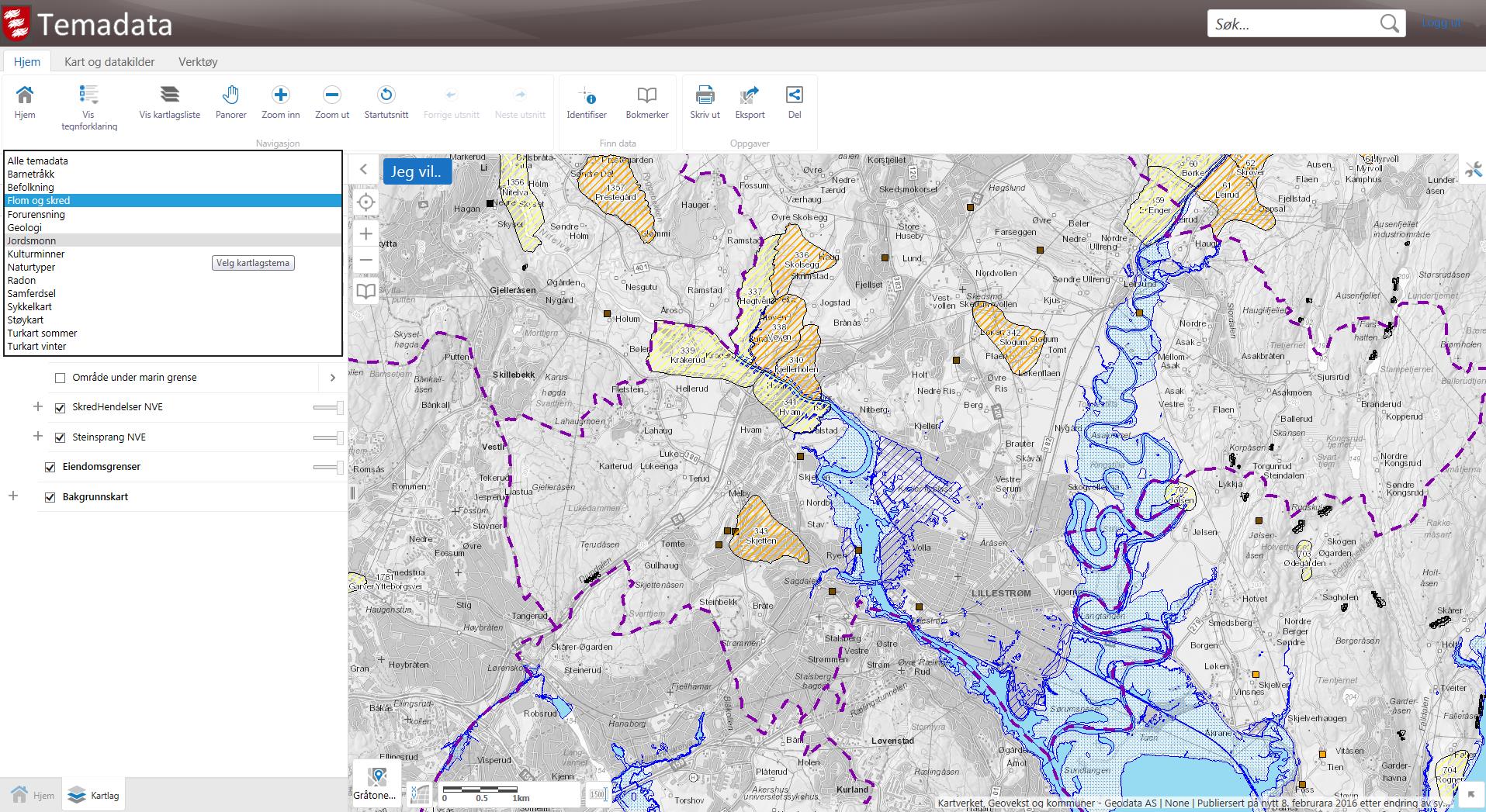
Task: Open the map layer list (Vis kartlagsliste)
Action: (x=169, y=102)
